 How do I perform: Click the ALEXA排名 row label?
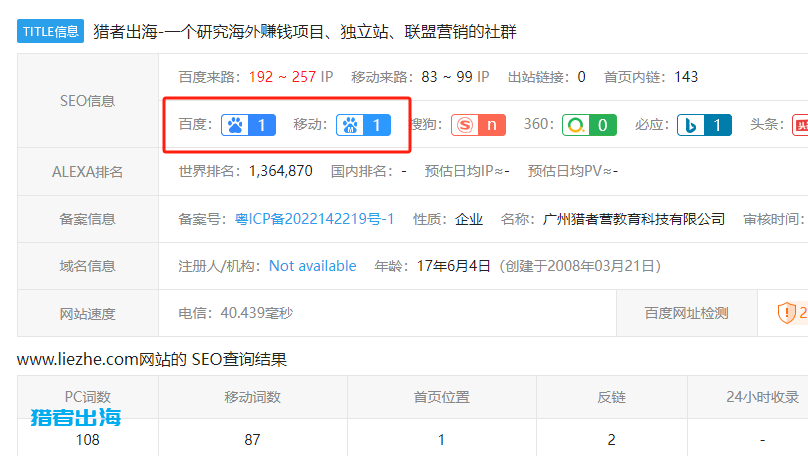(88, 172)
